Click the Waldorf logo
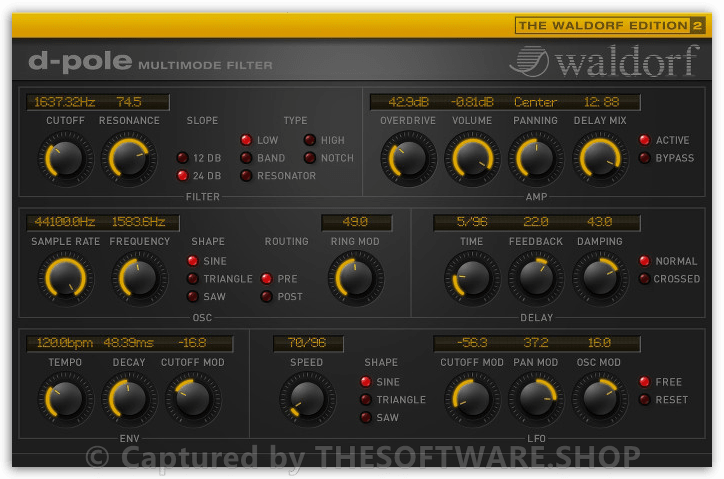Viewport: 724px width, 479px height. pyautogui.click(x=603, y=62)
